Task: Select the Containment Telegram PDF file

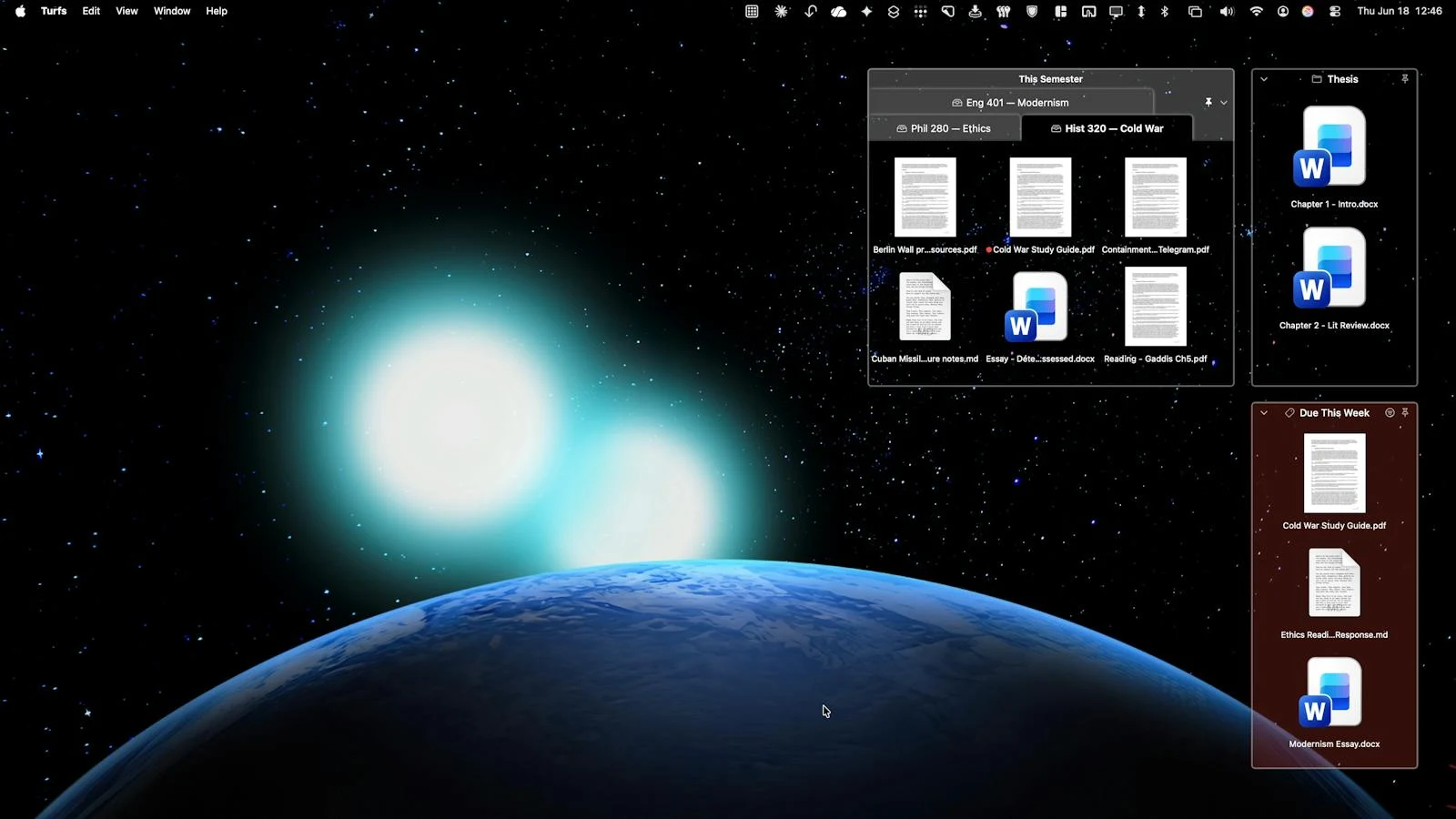Action: point(1156,197)
